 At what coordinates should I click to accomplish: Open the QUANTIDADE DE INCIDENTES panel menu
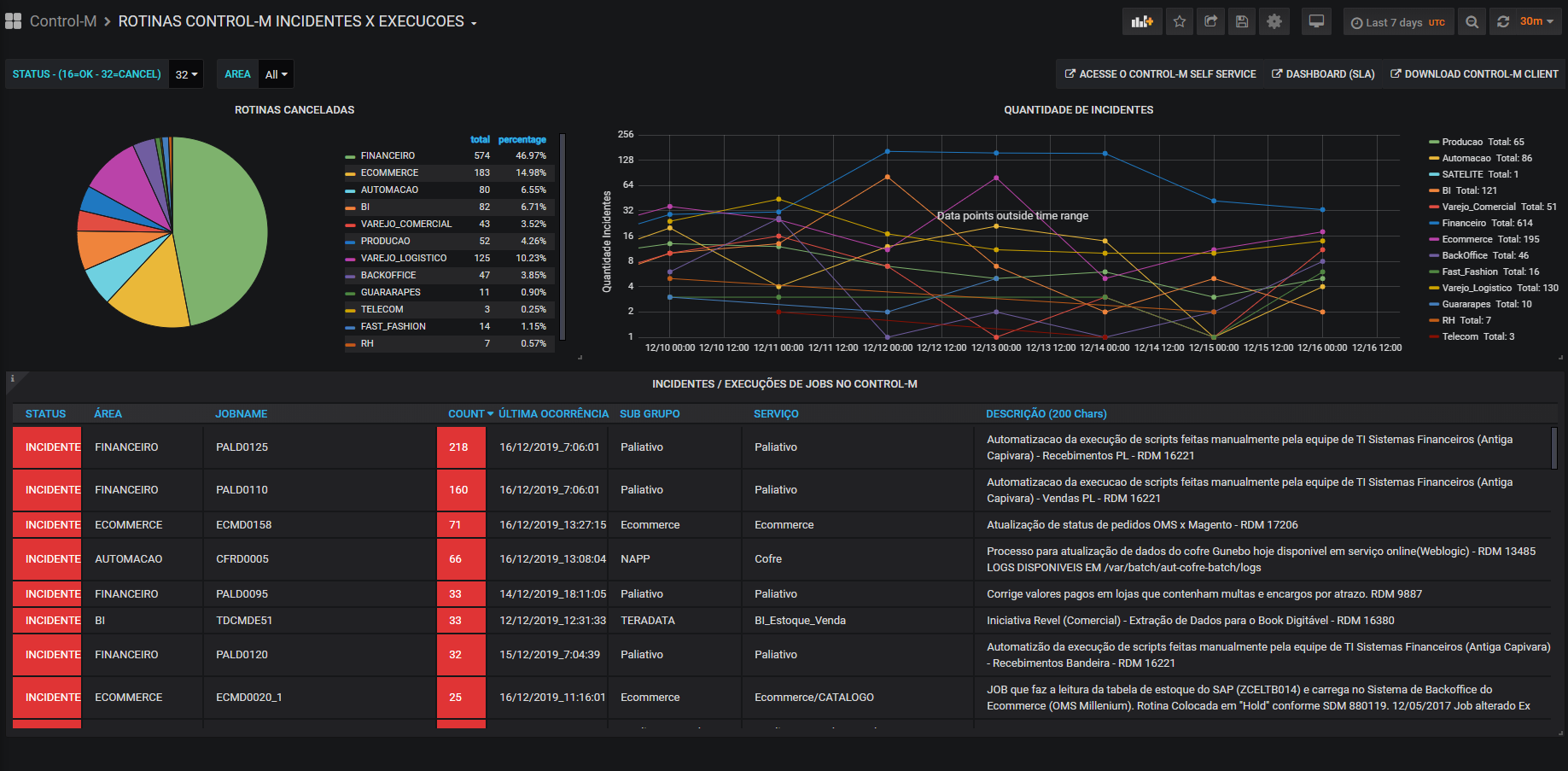[x=1078, y=110]
